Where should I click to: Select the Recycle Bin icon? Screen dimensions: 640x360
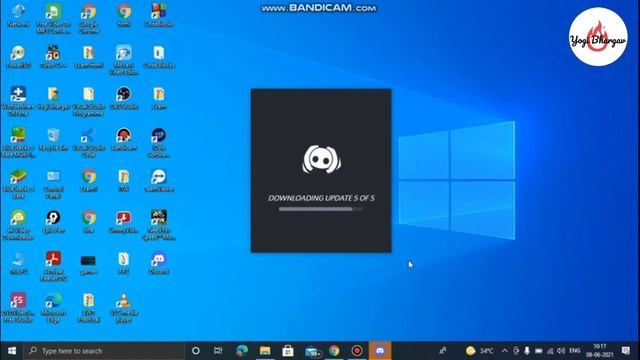pos(53,139)
